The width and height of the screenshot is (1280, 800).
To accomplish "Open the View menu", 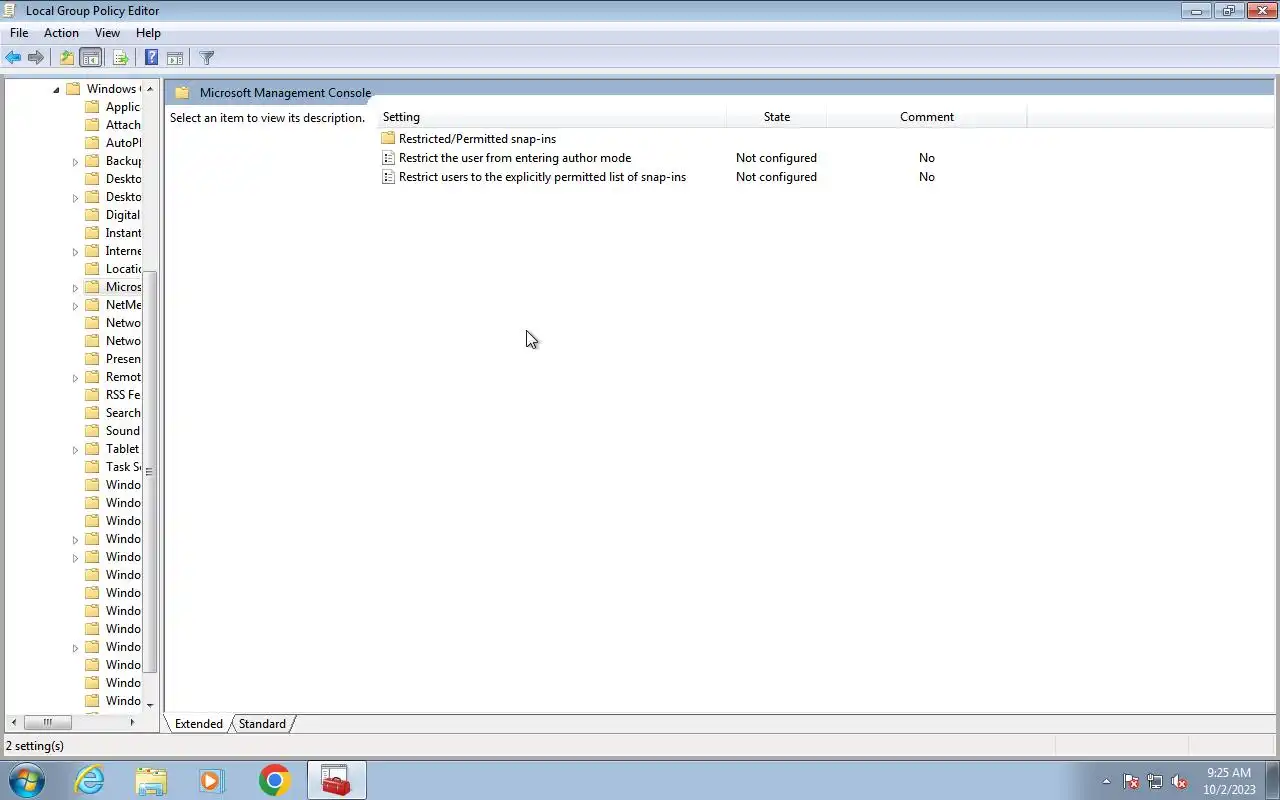I will [x=107, y=33].
